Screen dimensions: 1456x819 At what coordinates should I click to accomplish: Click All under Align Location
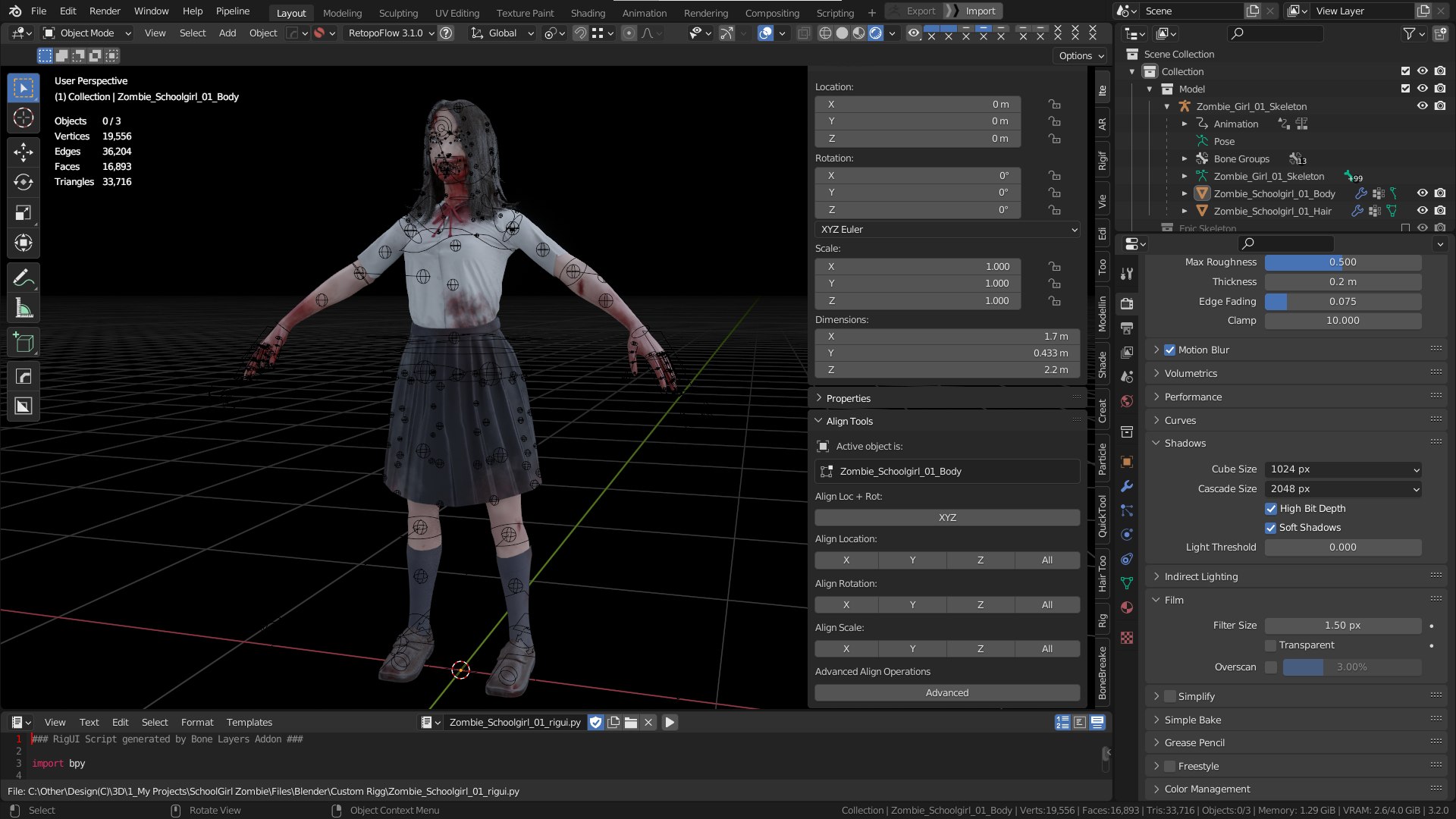(x=1047, y=560)
